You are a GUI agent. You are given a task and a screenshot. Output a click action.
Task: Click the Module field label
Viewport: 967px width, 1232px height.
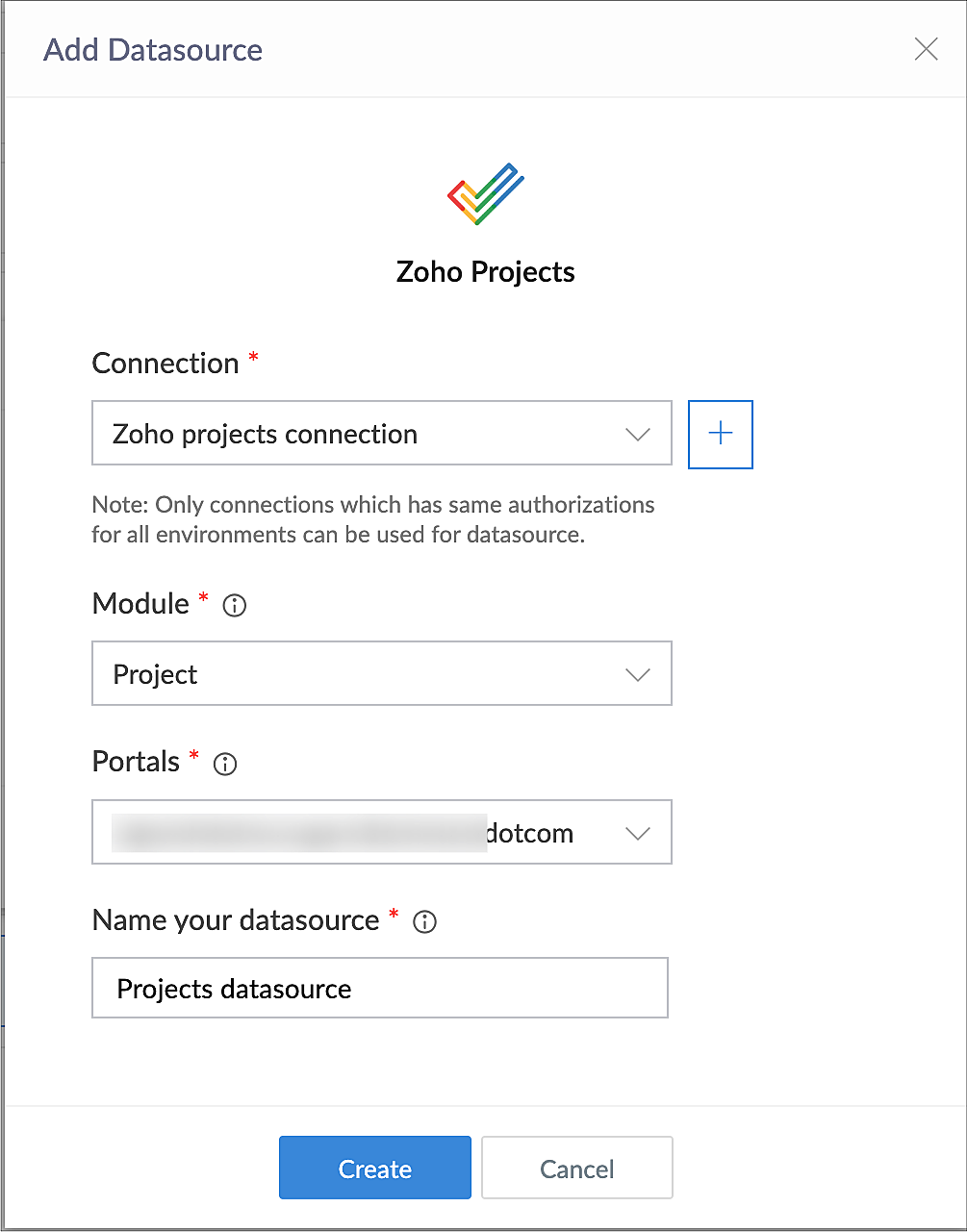pyautogui.click(x=140, y=604)
